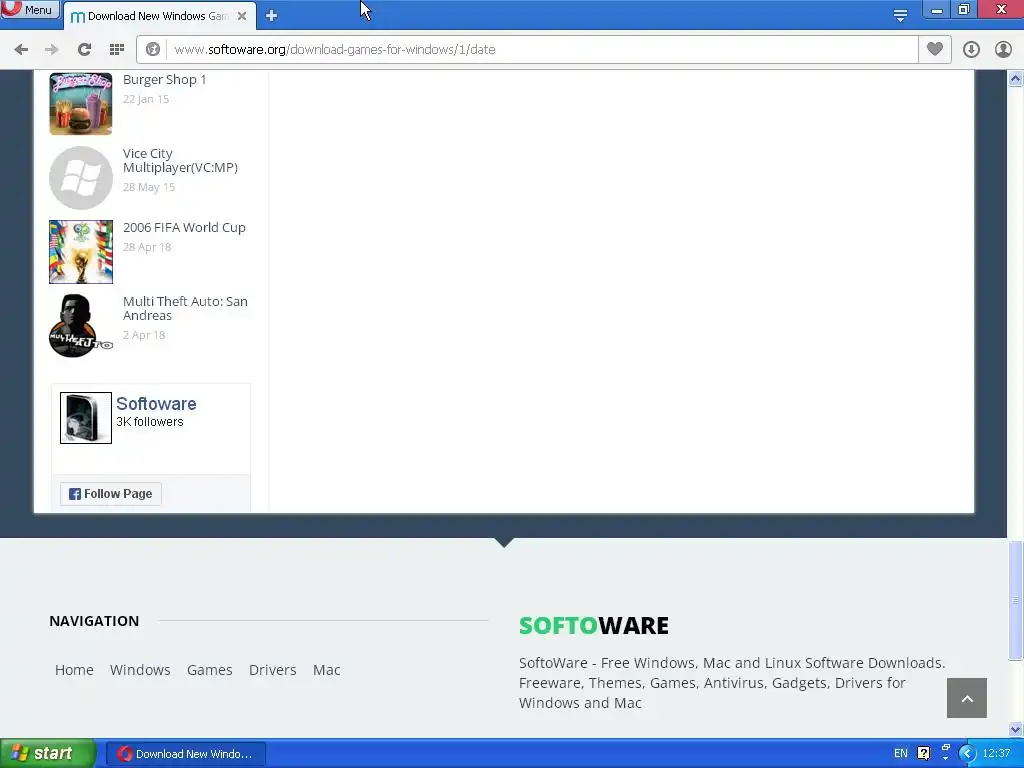1024x768 pixels.
Task: Go back with the back arrow
Action: [x=21, y=50]
